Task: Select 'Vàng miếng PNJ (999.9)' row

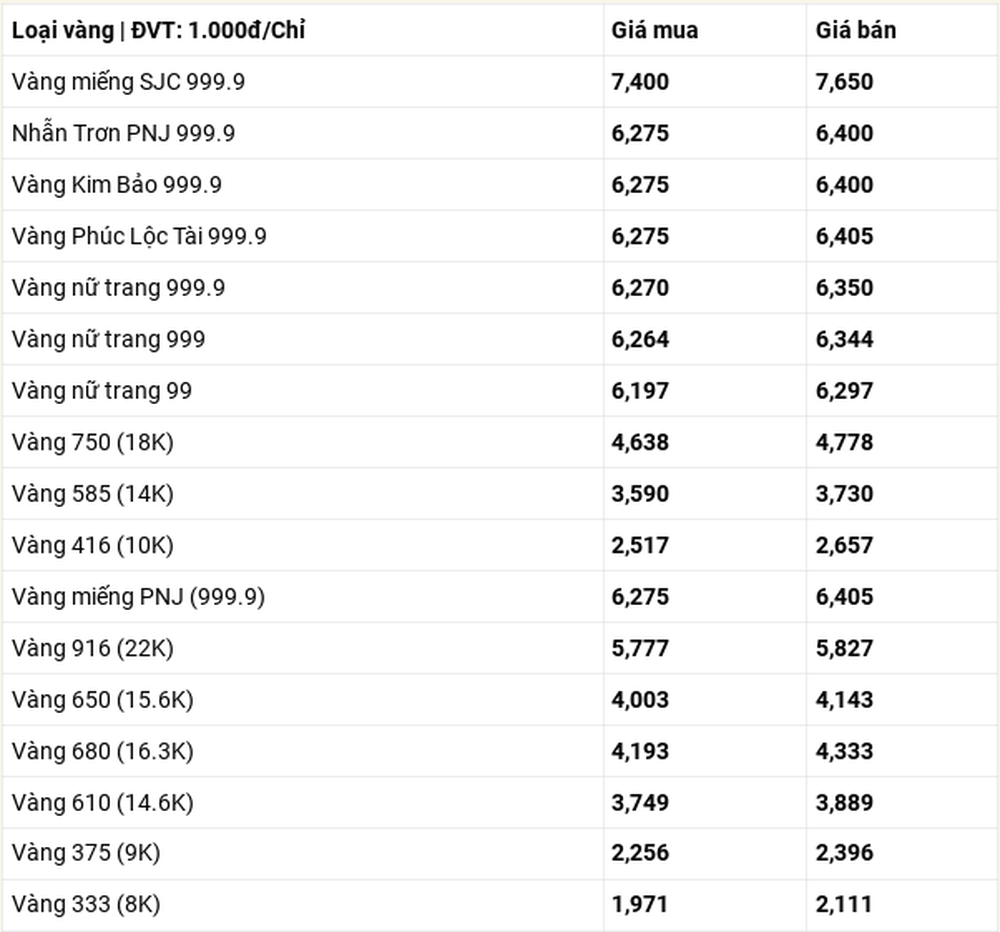Action: tap(500, 596)
